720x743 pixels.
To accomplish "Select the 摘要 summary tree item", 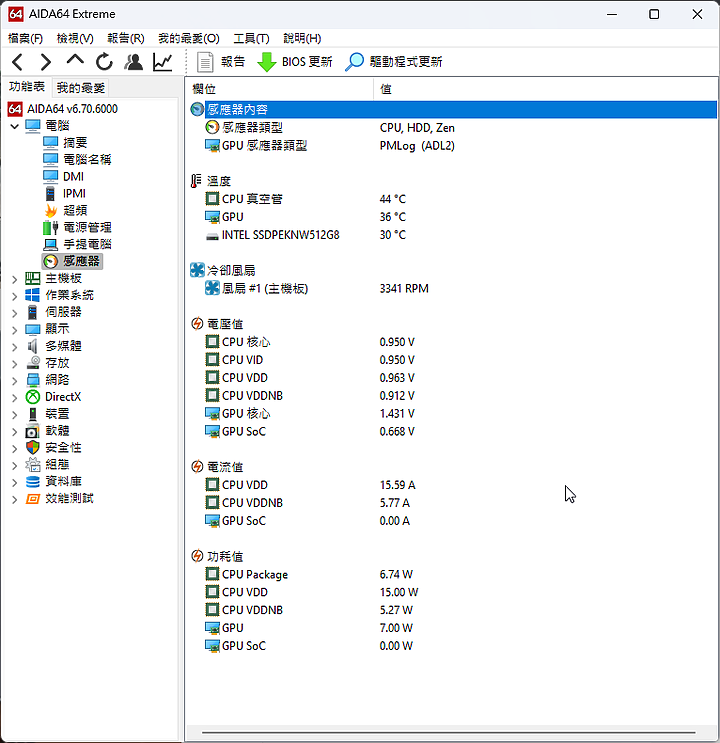I will 65,143.
